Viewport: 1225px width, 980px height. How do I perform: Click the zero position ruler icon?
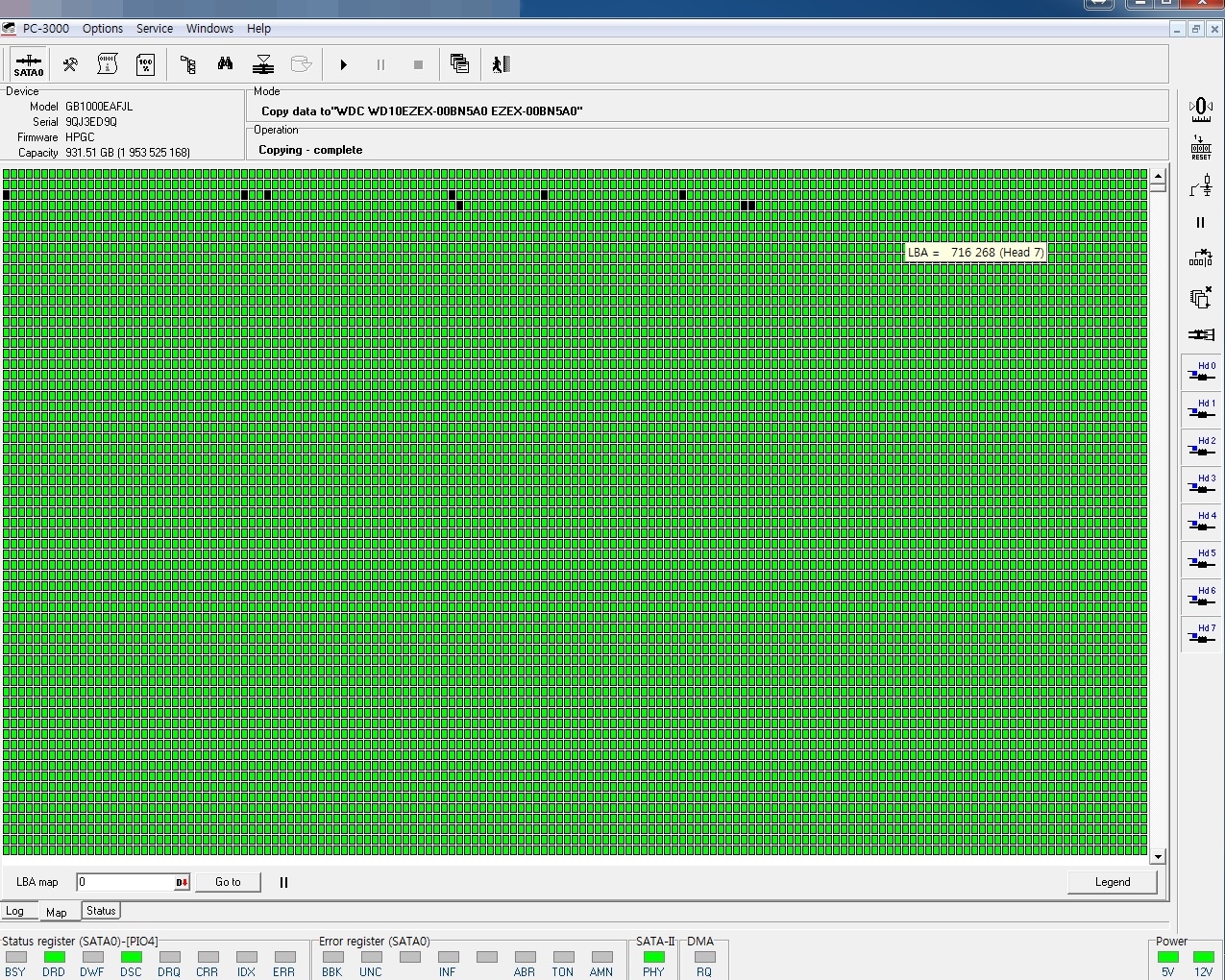click(1201, 109)
